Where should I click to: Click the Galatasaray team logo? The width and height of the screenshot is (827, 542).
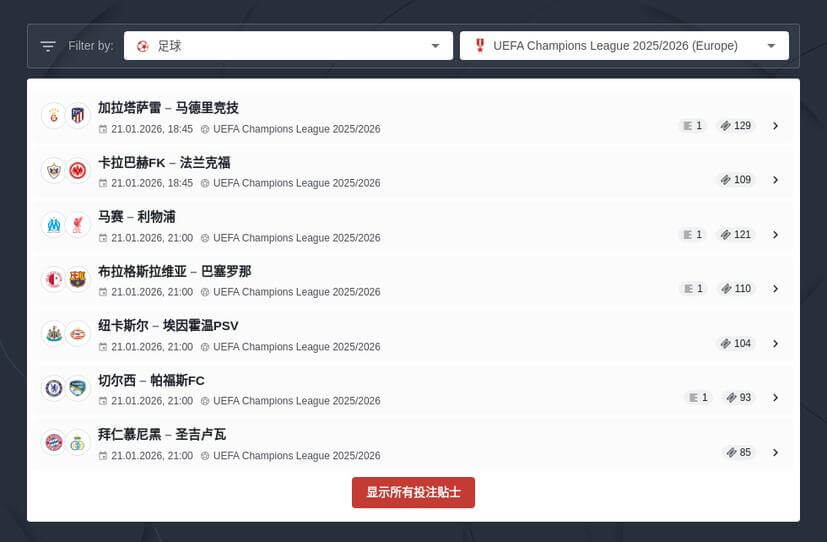(53, 116)
